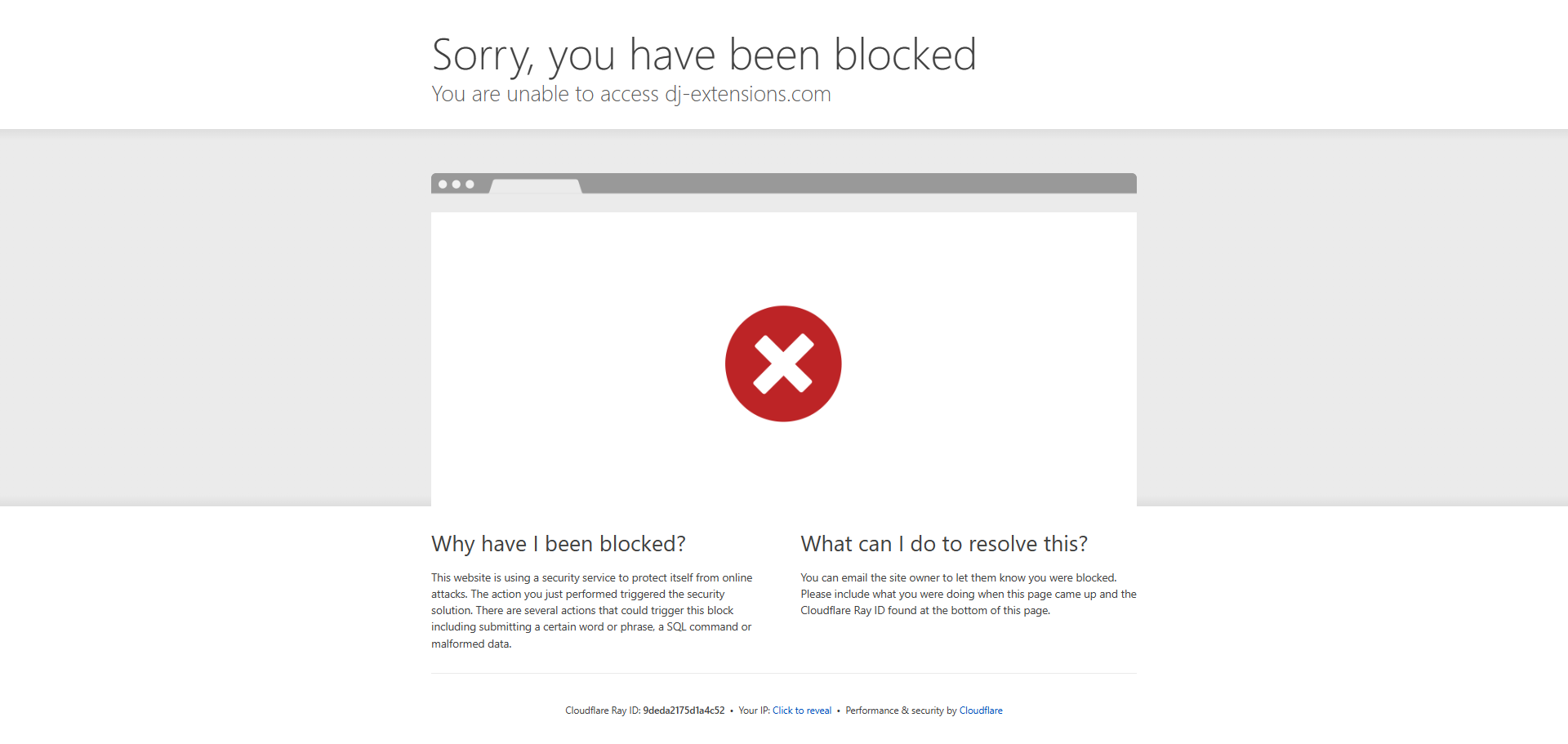The image size is (1568, 744).
Task: Click the 'Why have I been blocked?' heading
Action: (559, 544)
